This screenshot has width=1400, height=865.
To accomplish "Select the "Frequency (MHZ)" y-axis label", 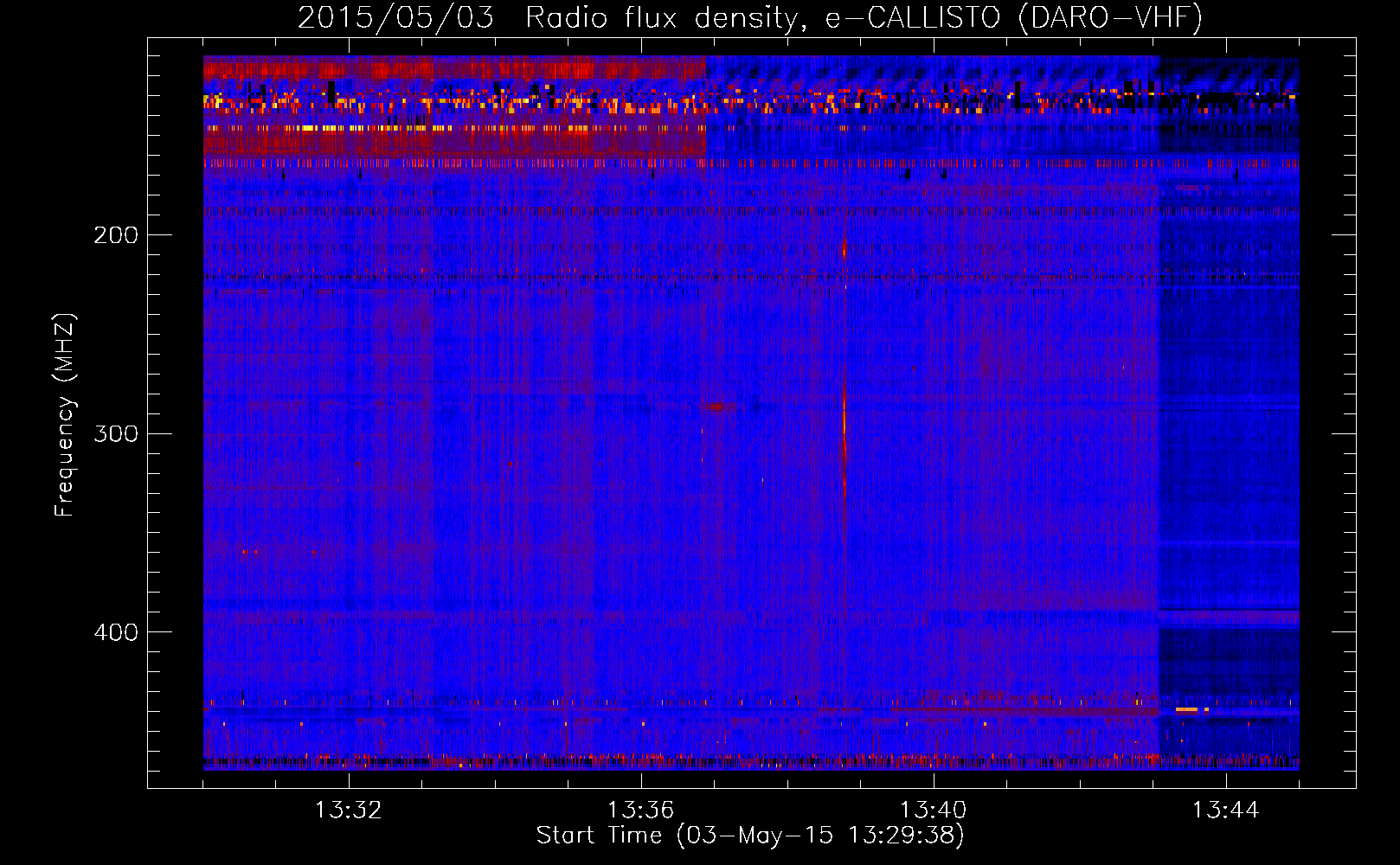I will (65, 415).
